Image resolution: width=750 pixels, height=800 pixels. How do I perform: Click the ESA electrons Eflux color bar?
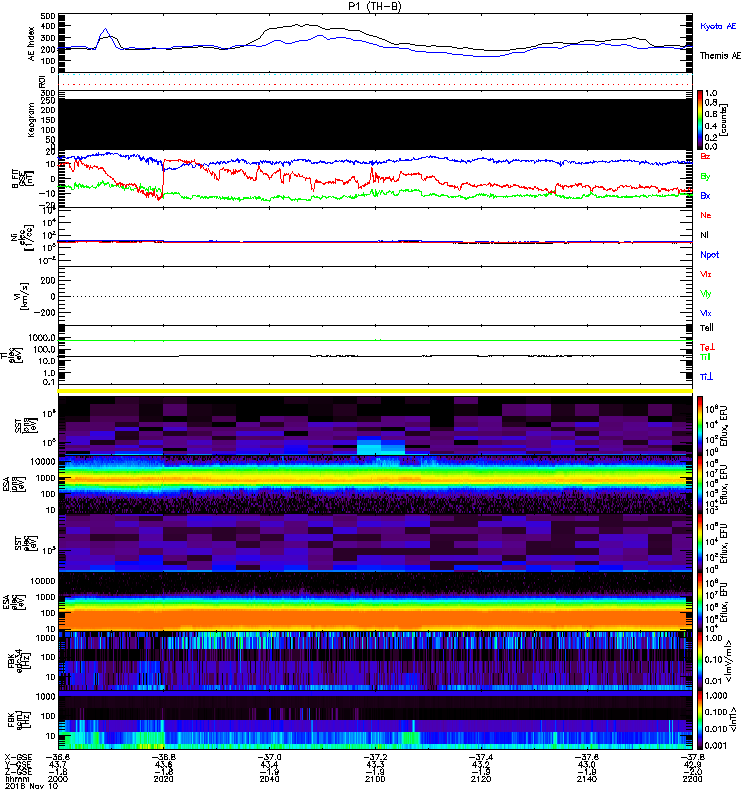700,602
